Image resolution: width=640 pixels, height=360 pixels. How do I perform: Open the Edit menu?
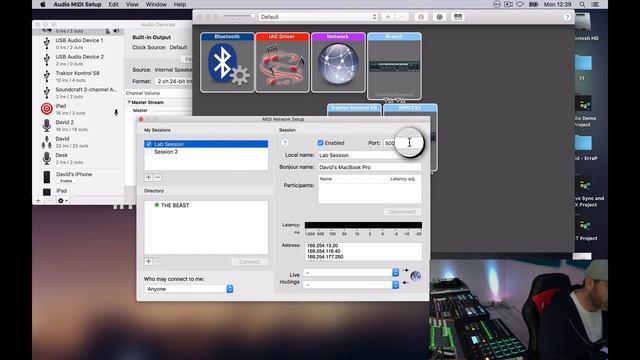click(113, 4)
